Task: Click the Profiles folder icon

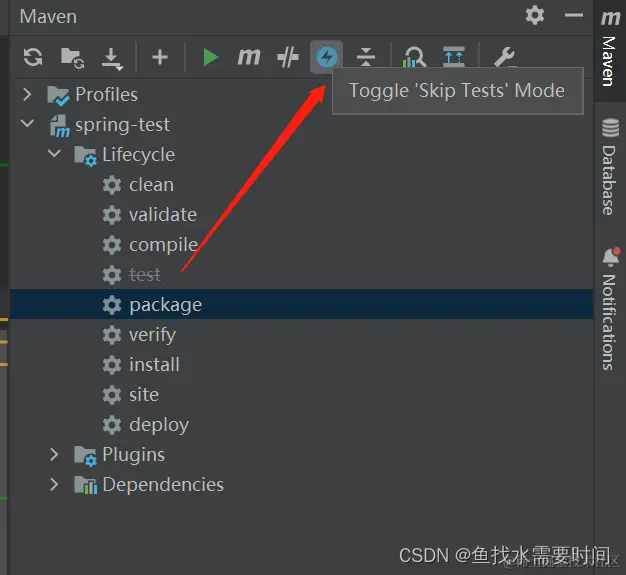Action: (58, 95)
